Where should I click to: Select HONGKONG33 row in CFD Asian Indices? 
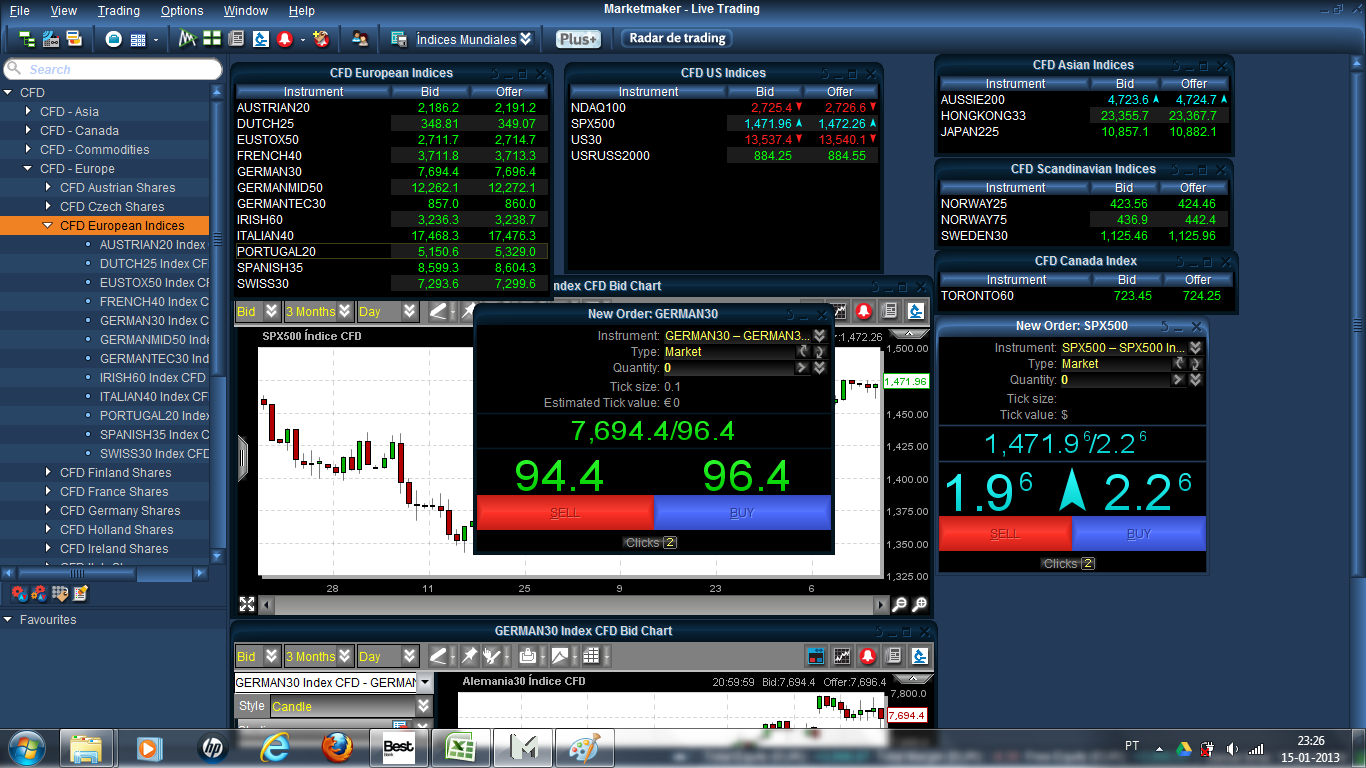(x=1085, y=116)
